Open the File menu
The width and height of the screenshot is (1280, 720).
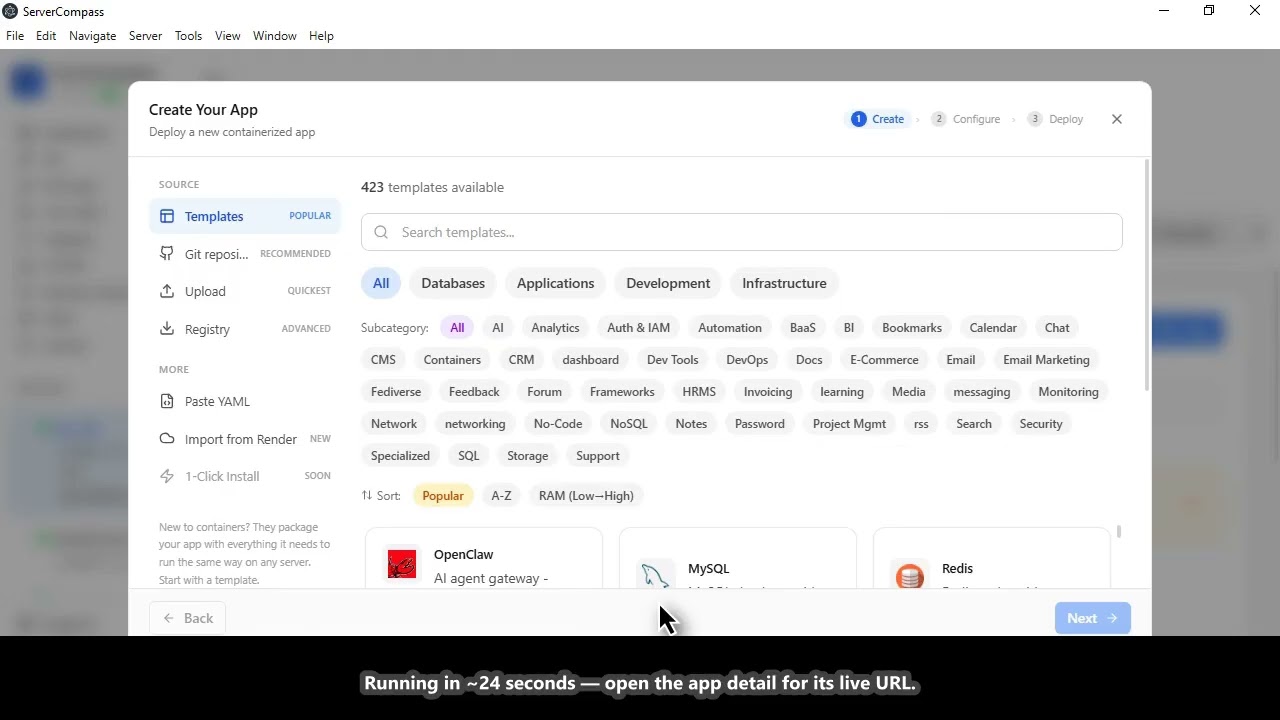point(15,36)
